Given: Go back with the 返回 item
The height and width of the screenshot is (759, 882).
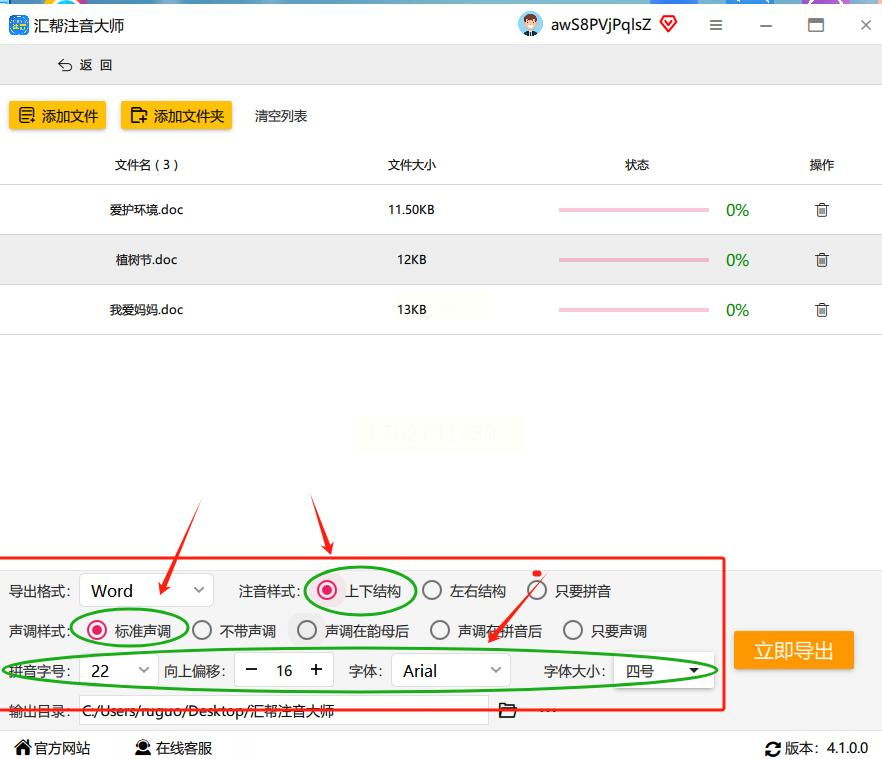Looking at the screenshot, I should coord(85,65).
